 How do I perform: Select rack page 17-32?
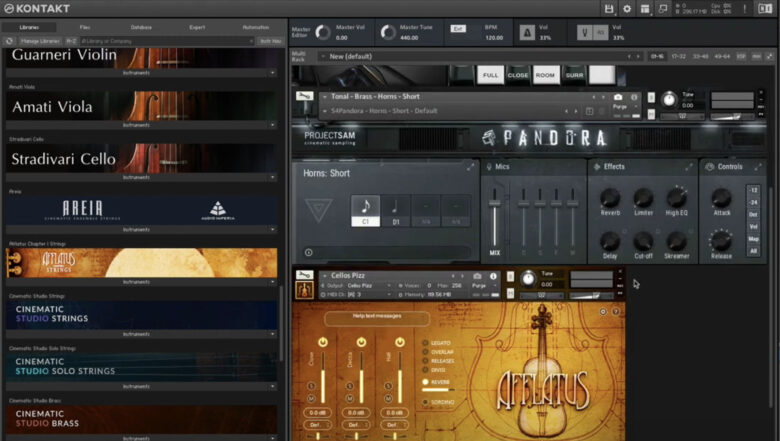(679, 57)
